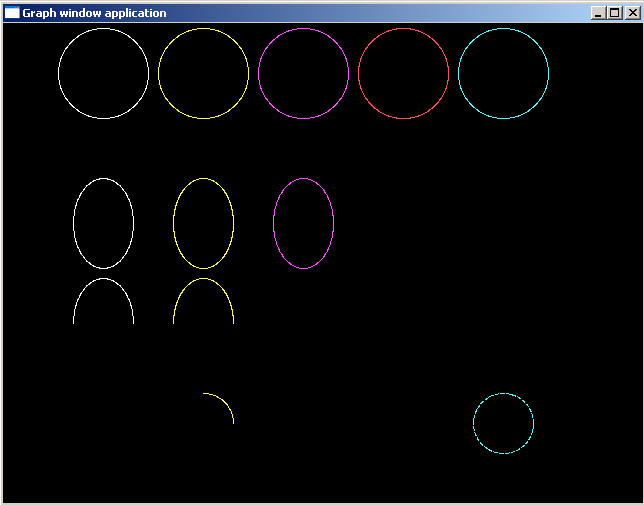
Task: Open the window system menu icon
Action: coord(12,13)
